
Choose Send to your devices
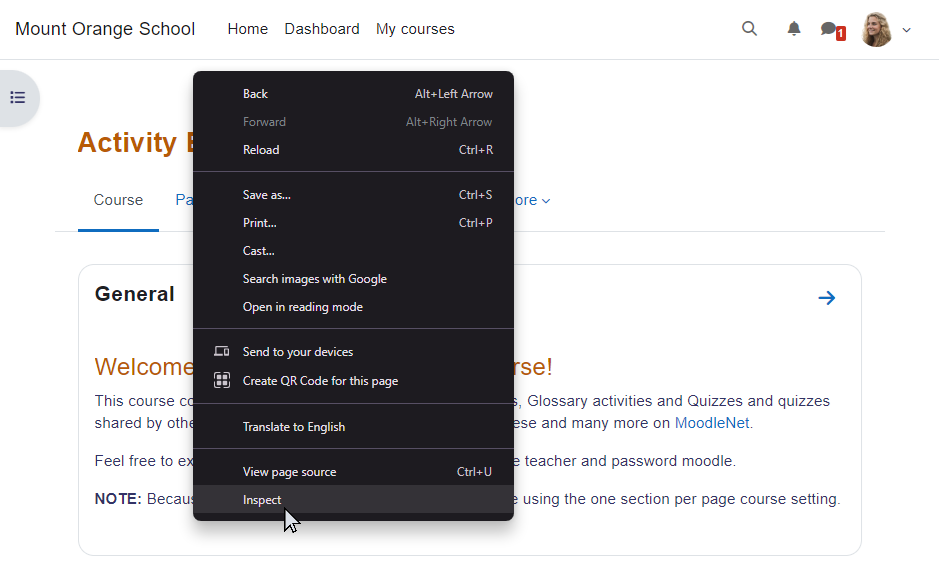[297, 352]
